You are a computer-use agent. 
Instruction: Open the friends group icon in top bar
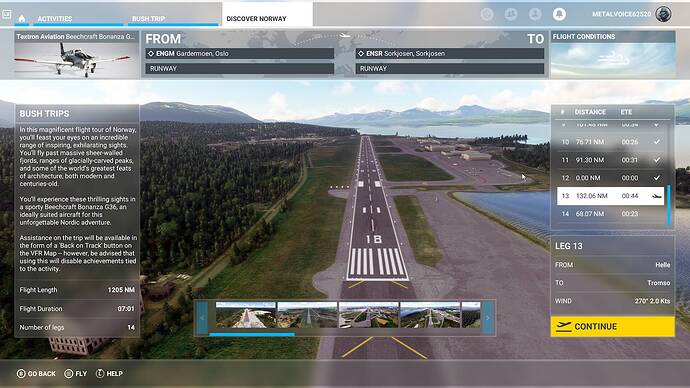tap(511, 14)
